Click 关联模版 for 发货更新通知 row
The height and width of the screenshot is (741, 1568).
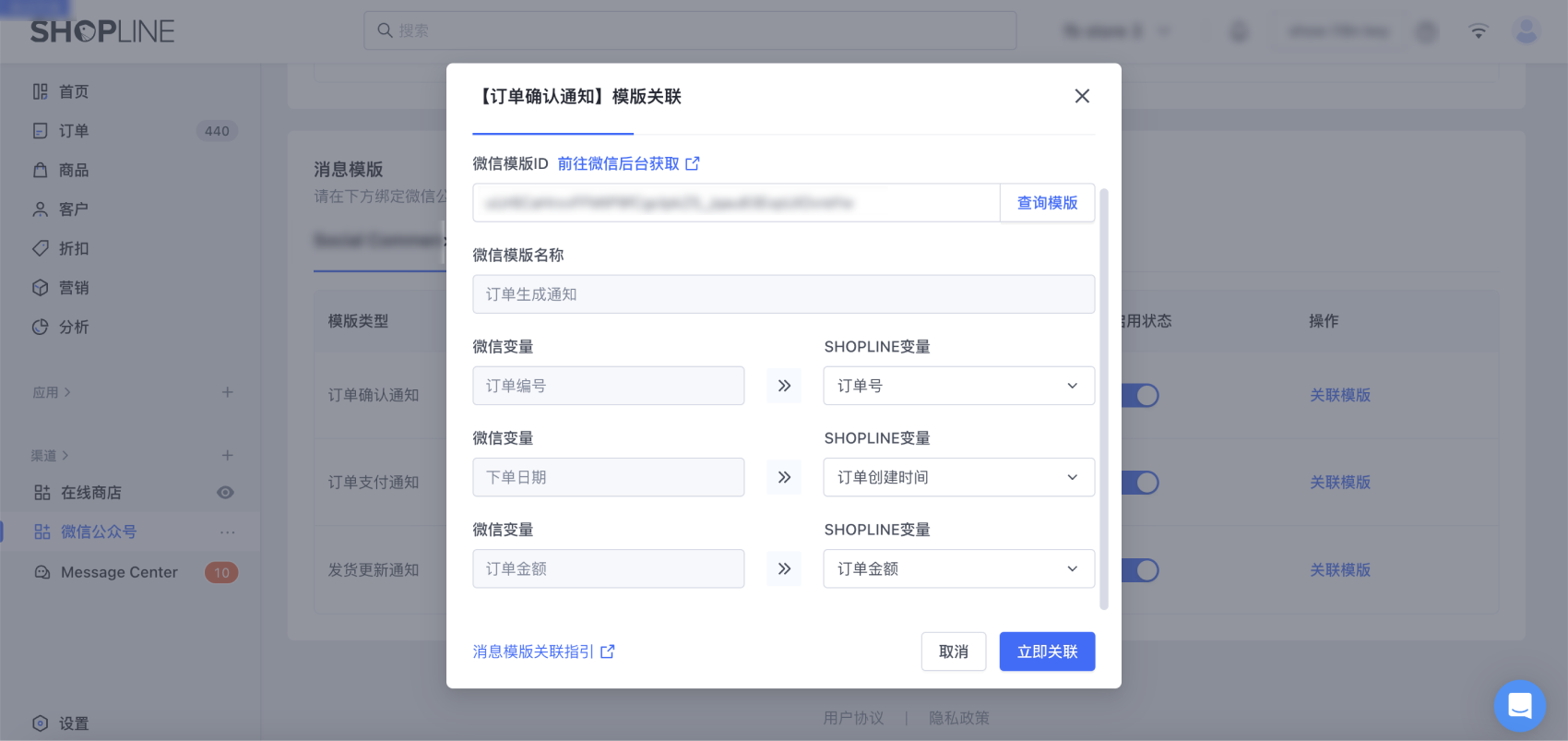coord(1340,570)
